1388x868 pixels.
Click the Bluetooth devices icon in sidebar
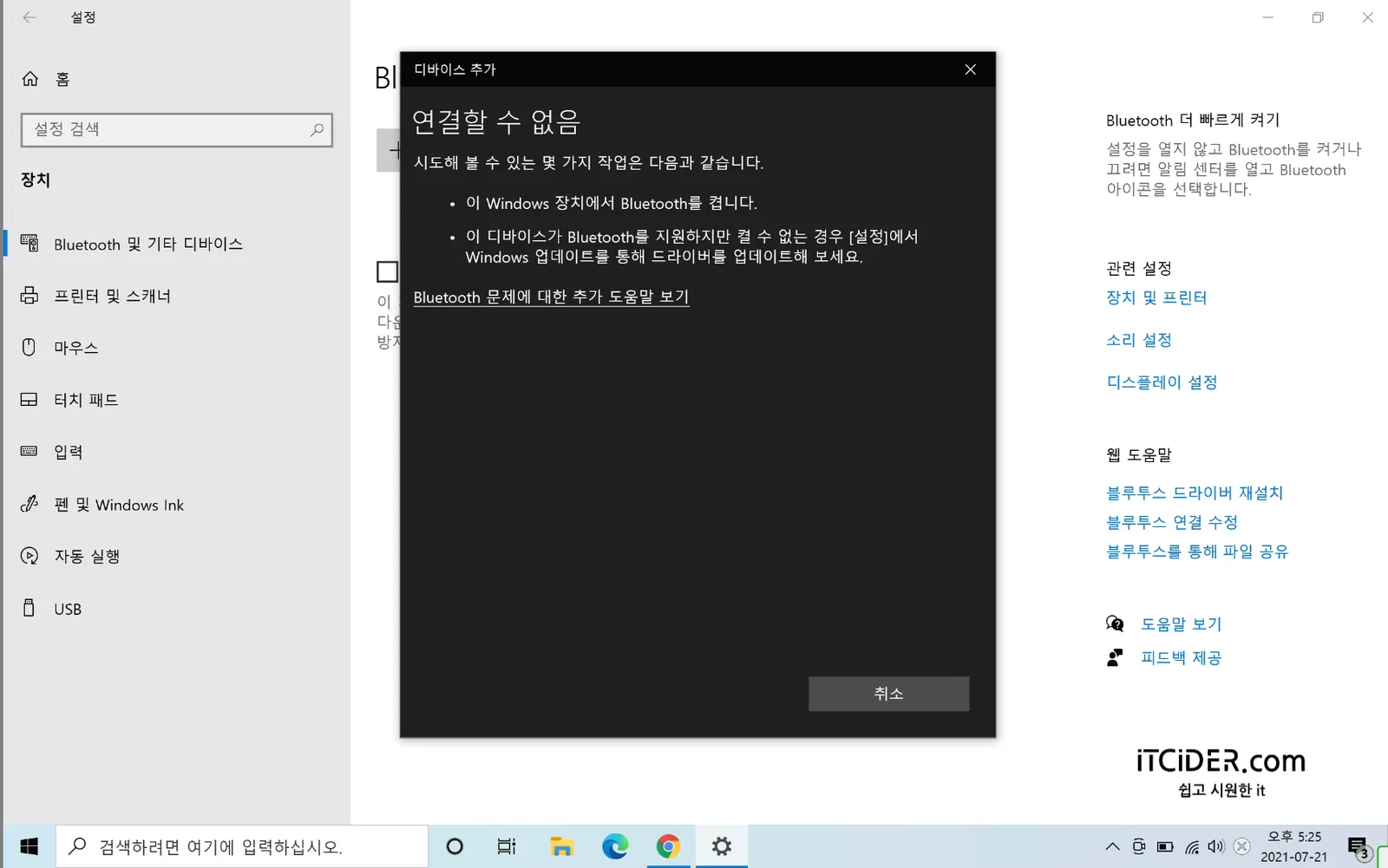[x=29, y=243]
